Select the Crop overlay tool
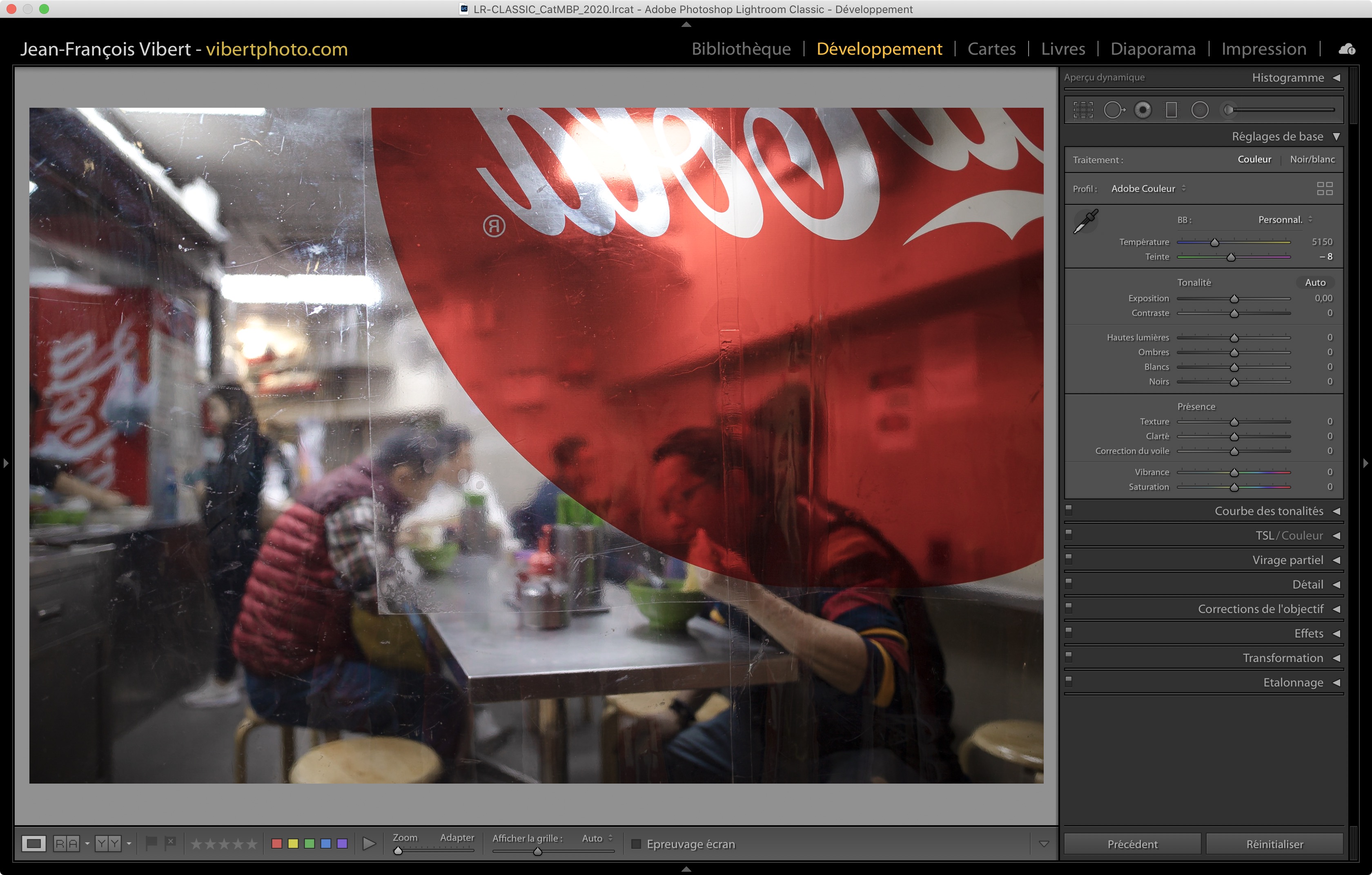1372x875 pixels. 1083,110
